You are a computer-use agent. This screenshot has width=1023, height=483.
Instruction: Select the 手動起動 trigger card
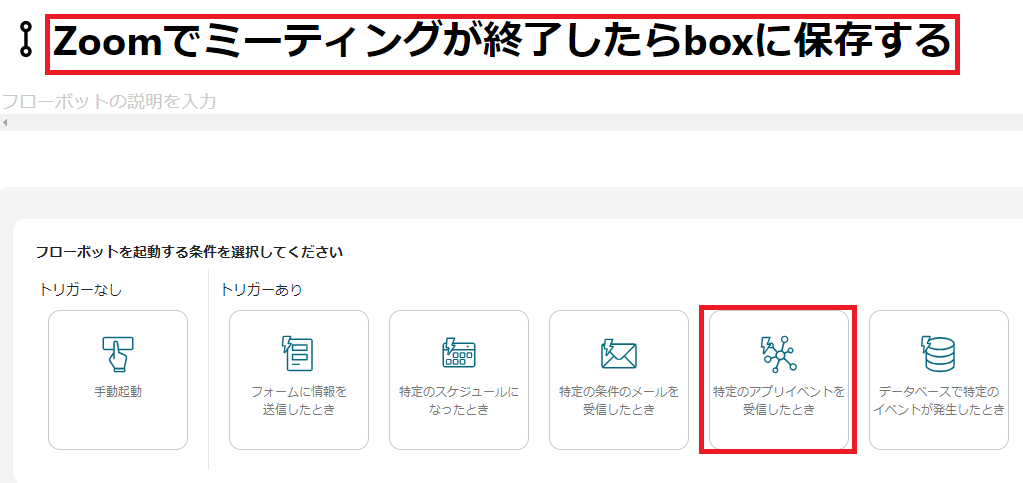pyautogui.click(x=118, y=380)
